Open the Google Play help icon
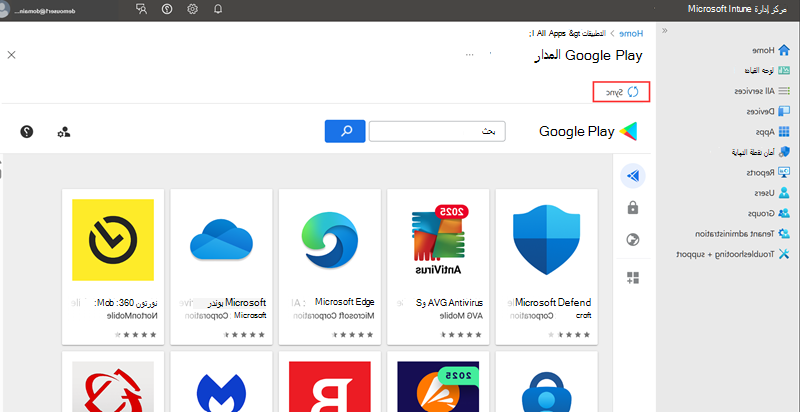 point(27,132)
